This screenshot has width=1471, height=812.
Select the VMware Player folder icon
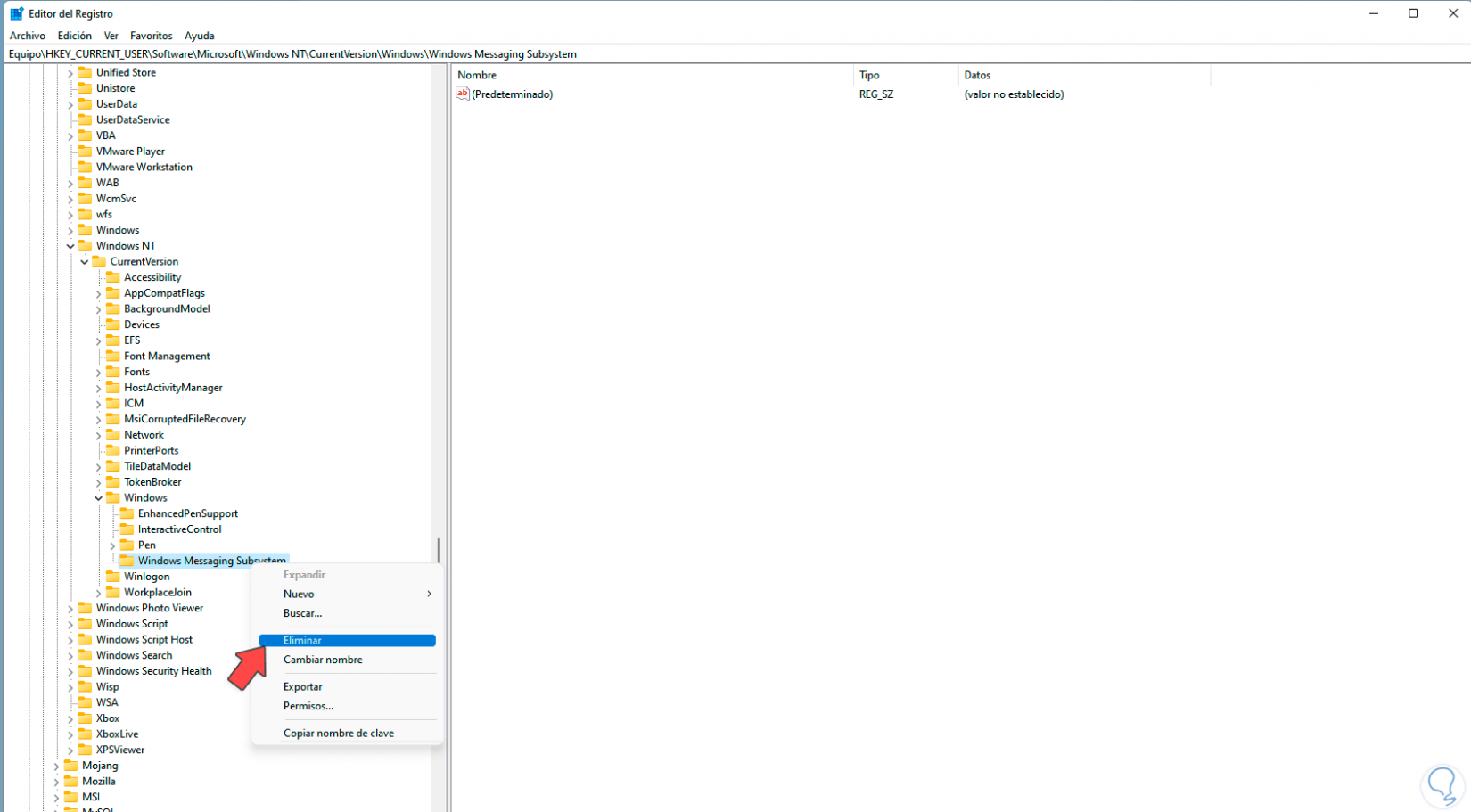coord(85,151)
